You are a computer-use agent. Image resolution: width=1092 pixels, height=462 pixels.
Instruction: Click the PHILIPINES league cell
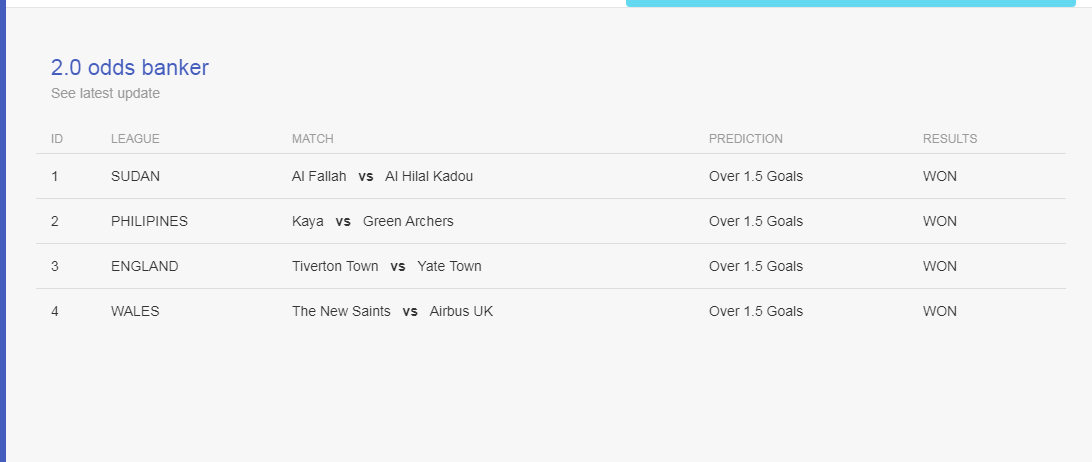coord(149,221)
